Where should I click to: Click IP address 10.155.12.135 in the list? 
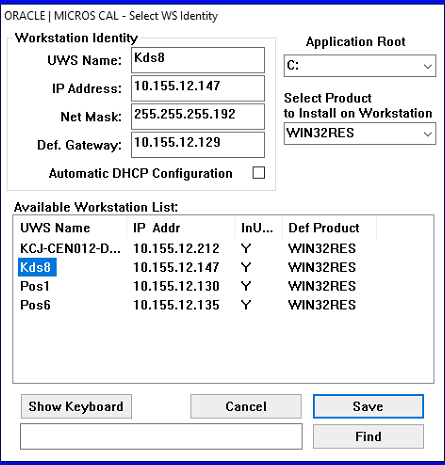pyautogui.click(x=176, y=305)
